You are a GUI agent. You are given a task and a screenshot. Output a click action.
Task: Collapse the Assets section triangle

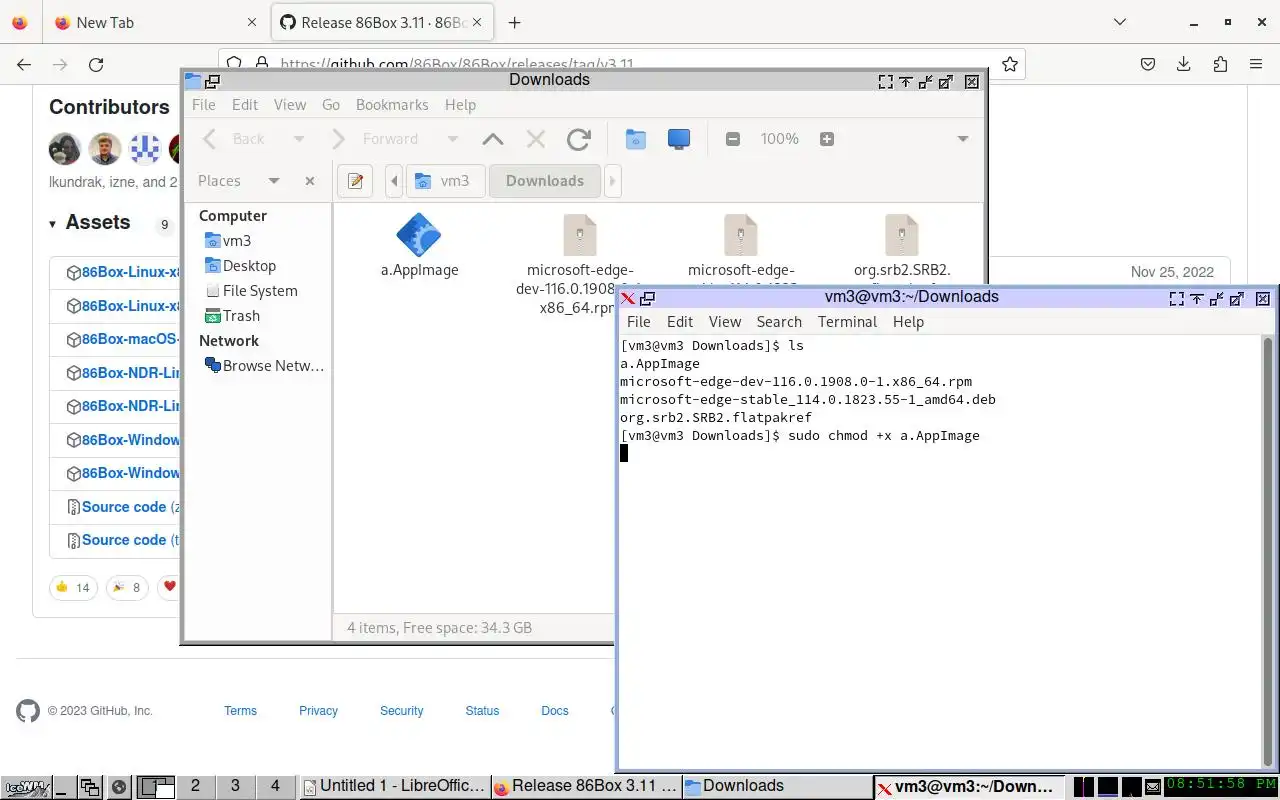[x=52, y=224]
